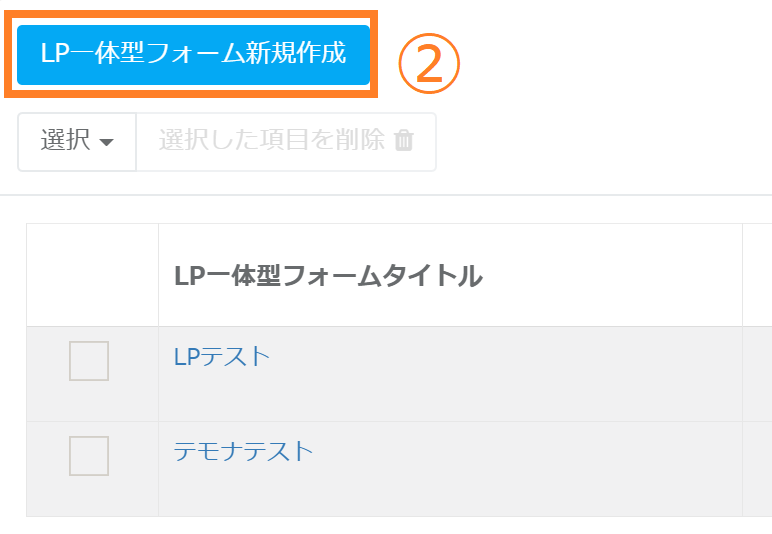This screenshot has height=534, width=772.
Task: Open the LPテスト form link
Action: (x=222, y=356)
